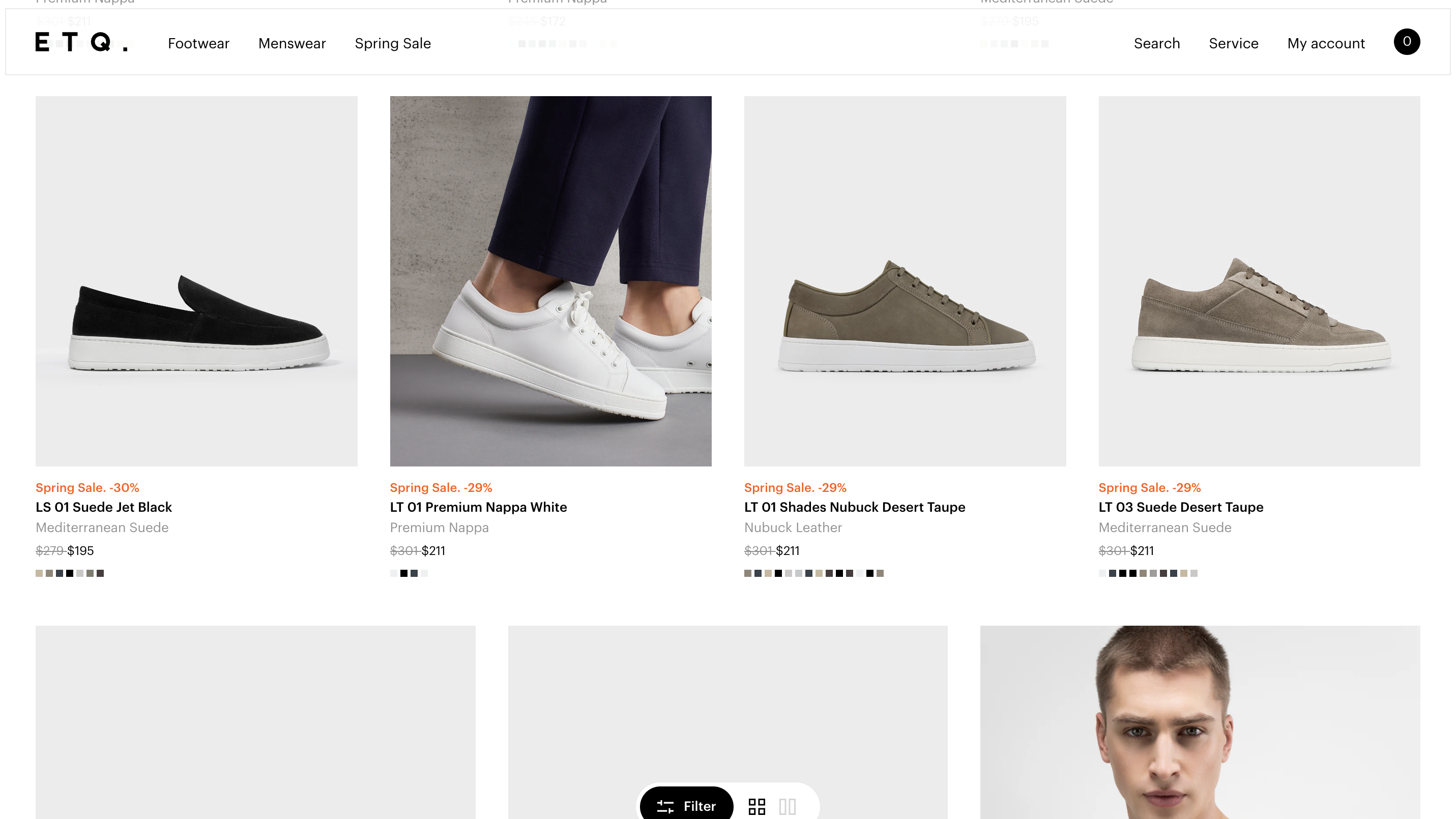Click the $211 price of LT 03 Suede
This screenshot has height=819, width=1456.
click(x=1142, y=550)
